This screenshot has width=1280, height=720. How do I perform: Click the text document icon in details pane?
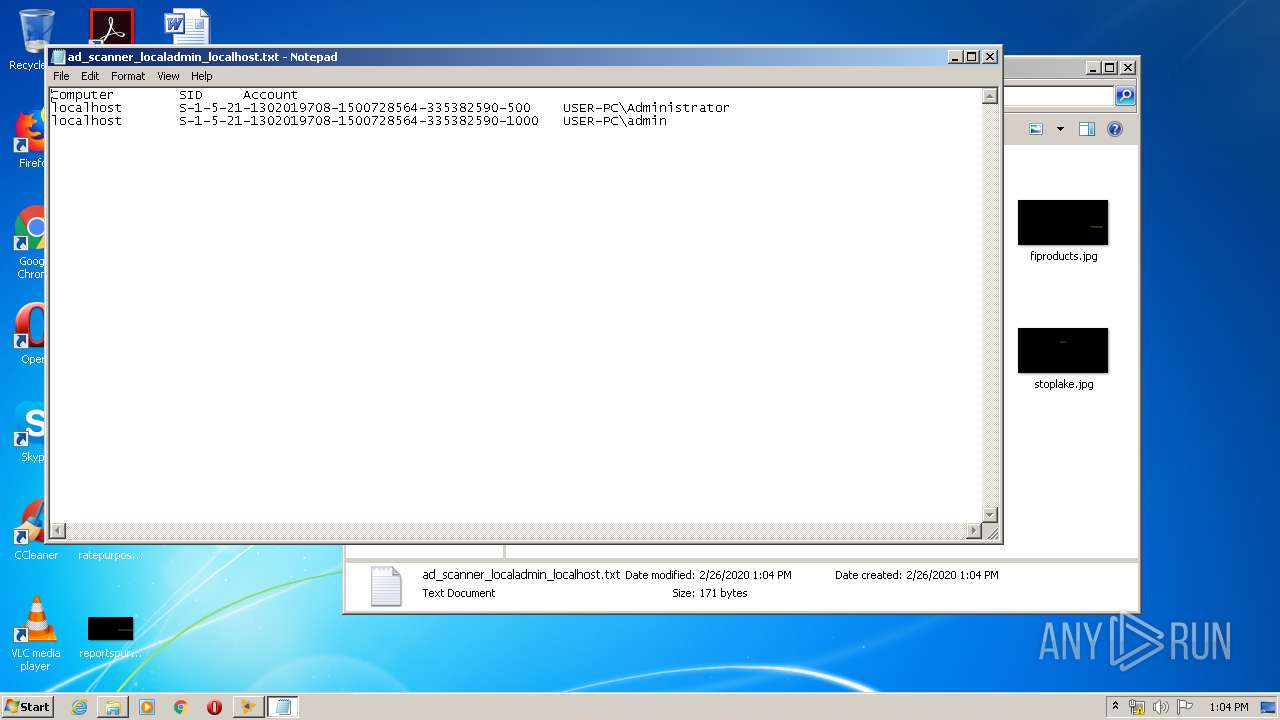386,586
